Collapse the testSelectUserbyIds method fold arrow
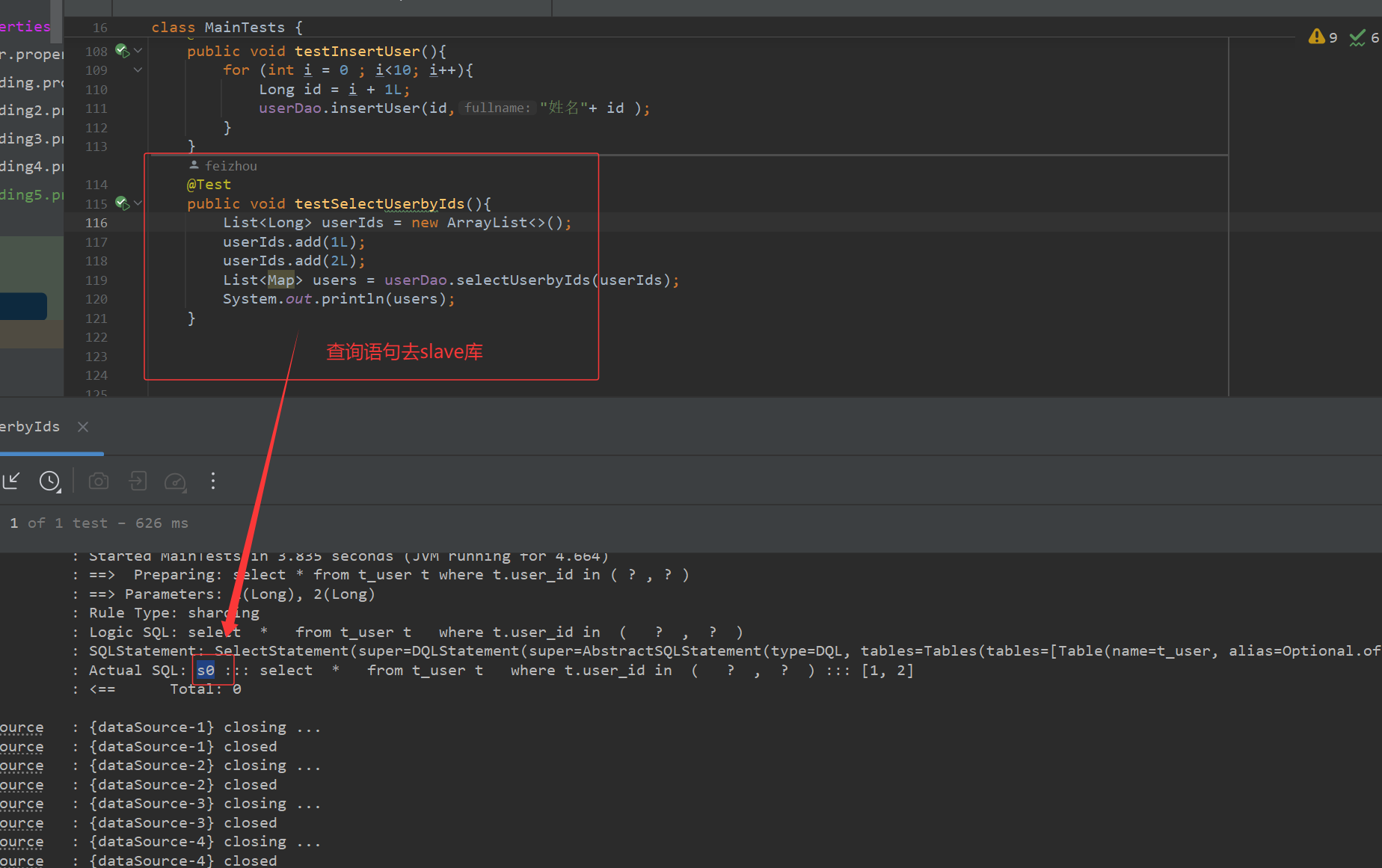Viewport: 1382px width, 868px height. pos(138,203)
